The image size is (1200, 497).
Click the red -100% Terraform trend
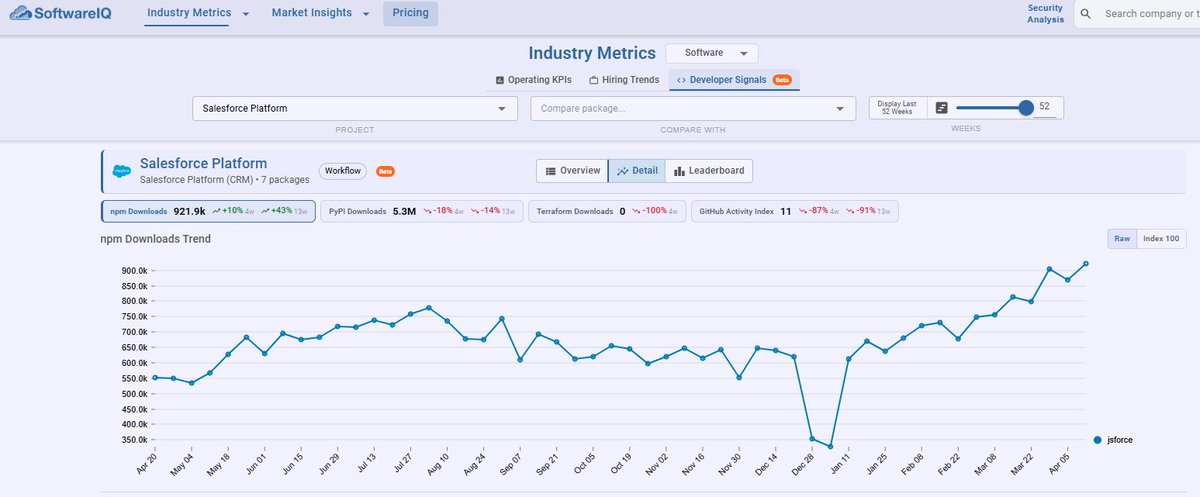[x=656, y=211]
